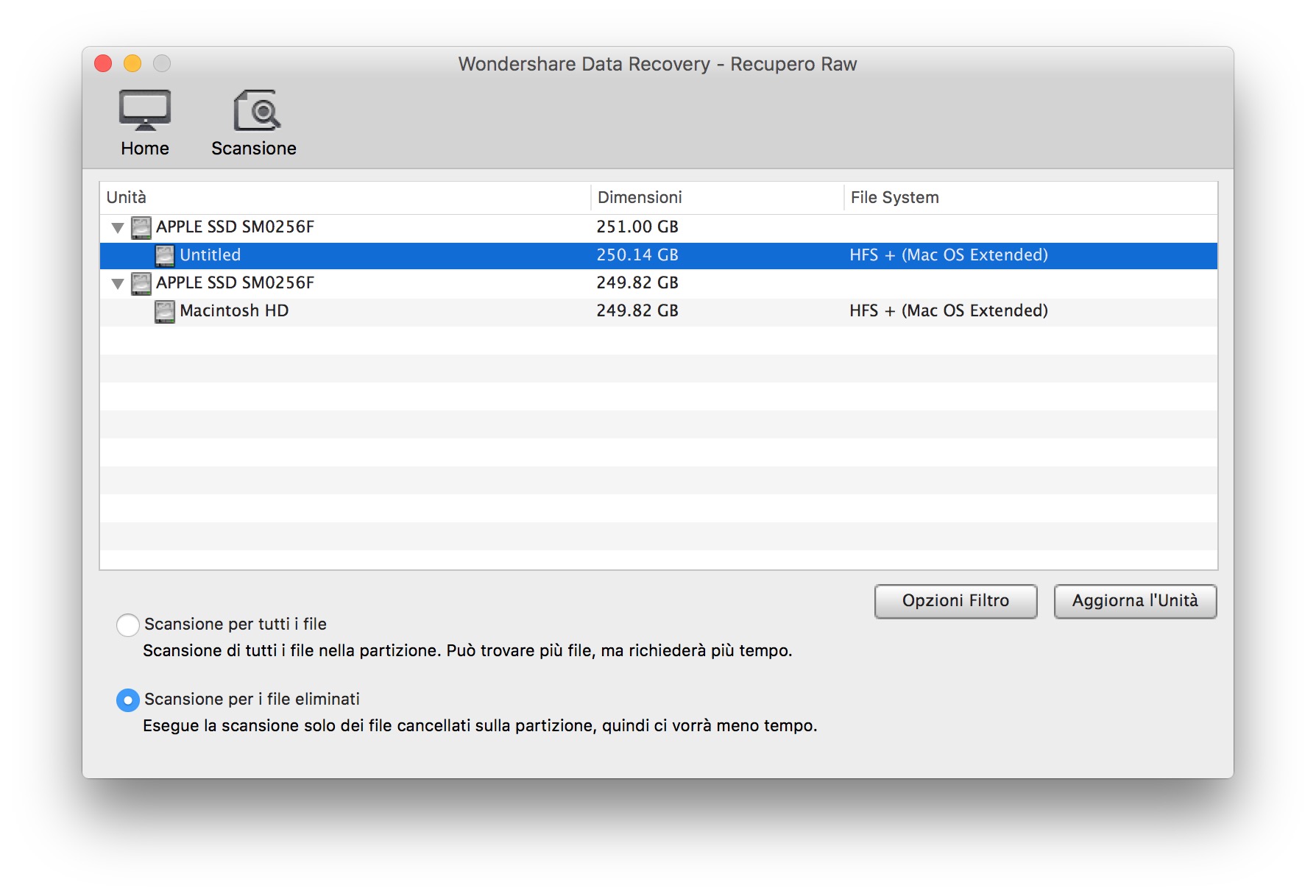Select 'Scansione per i file eliminati' radio button
The height and width of the screenshot is (896, 1316).
coord(128,700)
